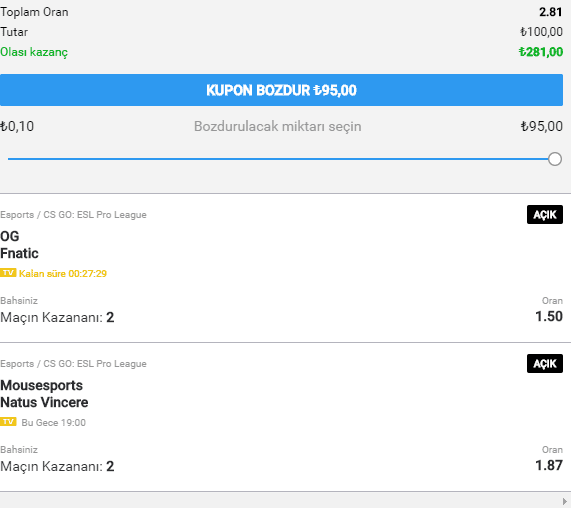
Task: Click the Kalan süre 00:27:29 countdown
Action: (63, 273)
